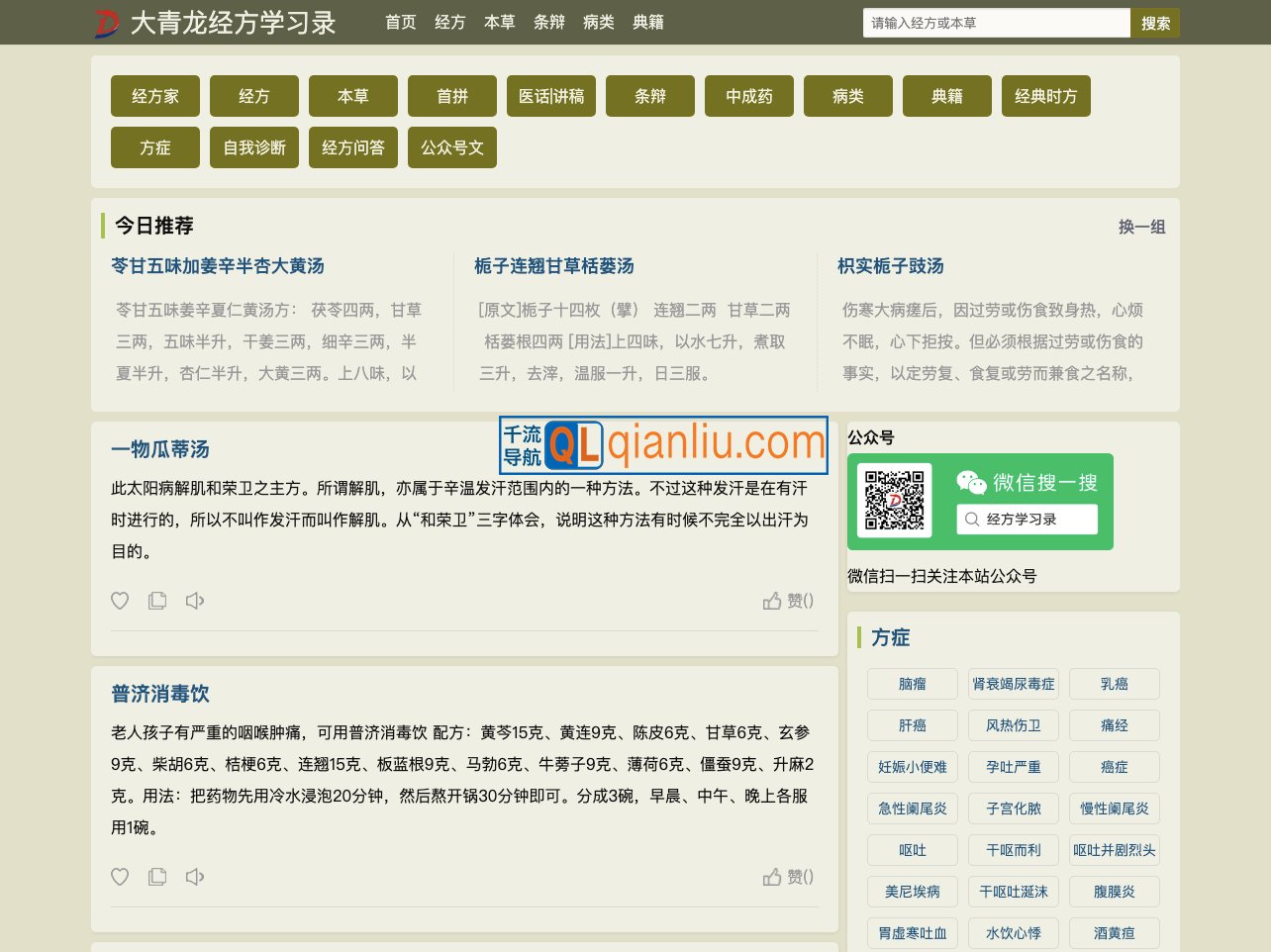1271x952 pixels.
Task: Select the 乳癌 tag in 方症 panel
Action: point(1114,684)
